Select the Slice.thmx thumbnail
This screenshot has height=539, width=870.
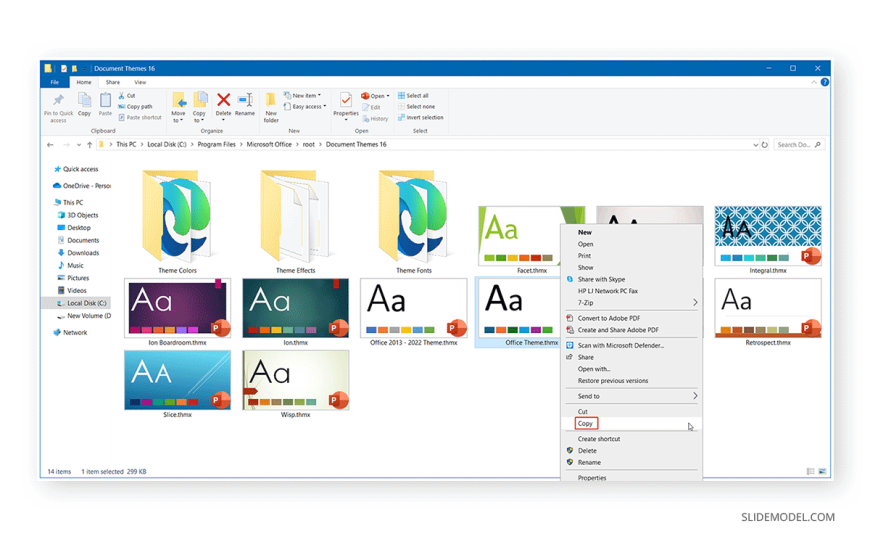pyautogui.click(x=178, y=380)
